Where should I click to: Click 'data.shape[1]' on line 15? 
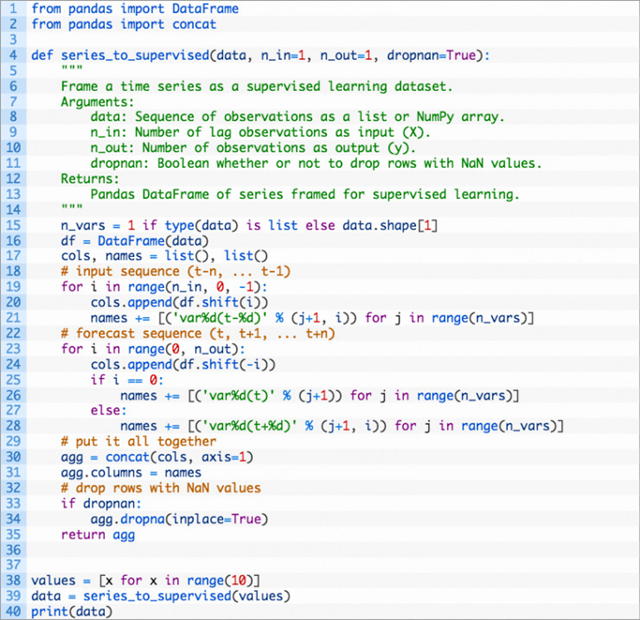click(x=390, y=226)
